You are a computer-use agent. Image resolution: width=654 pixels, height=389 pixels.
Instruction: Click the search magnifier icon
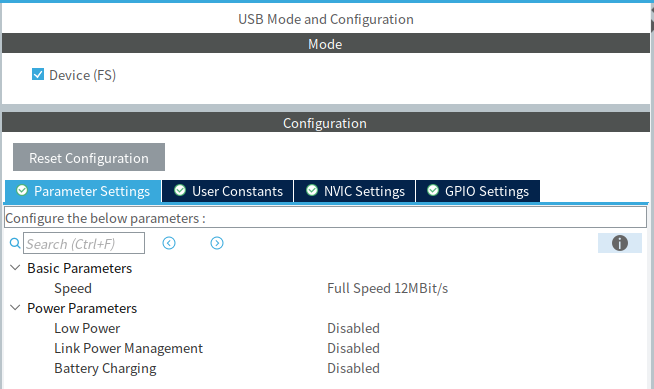15,243
